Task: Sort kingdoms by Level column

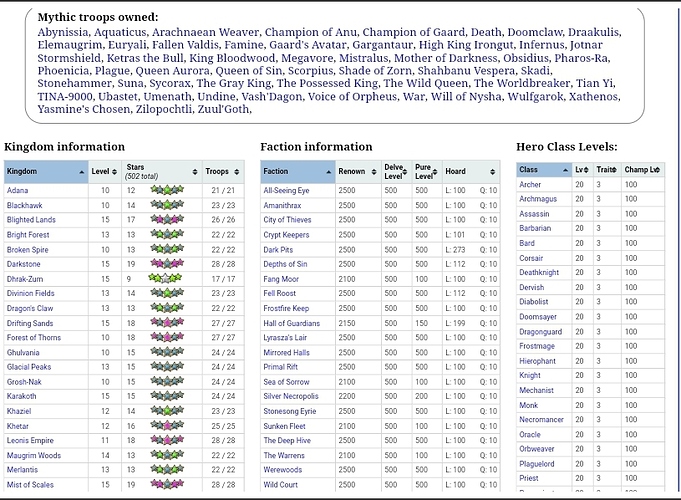Action: point(104,172)
